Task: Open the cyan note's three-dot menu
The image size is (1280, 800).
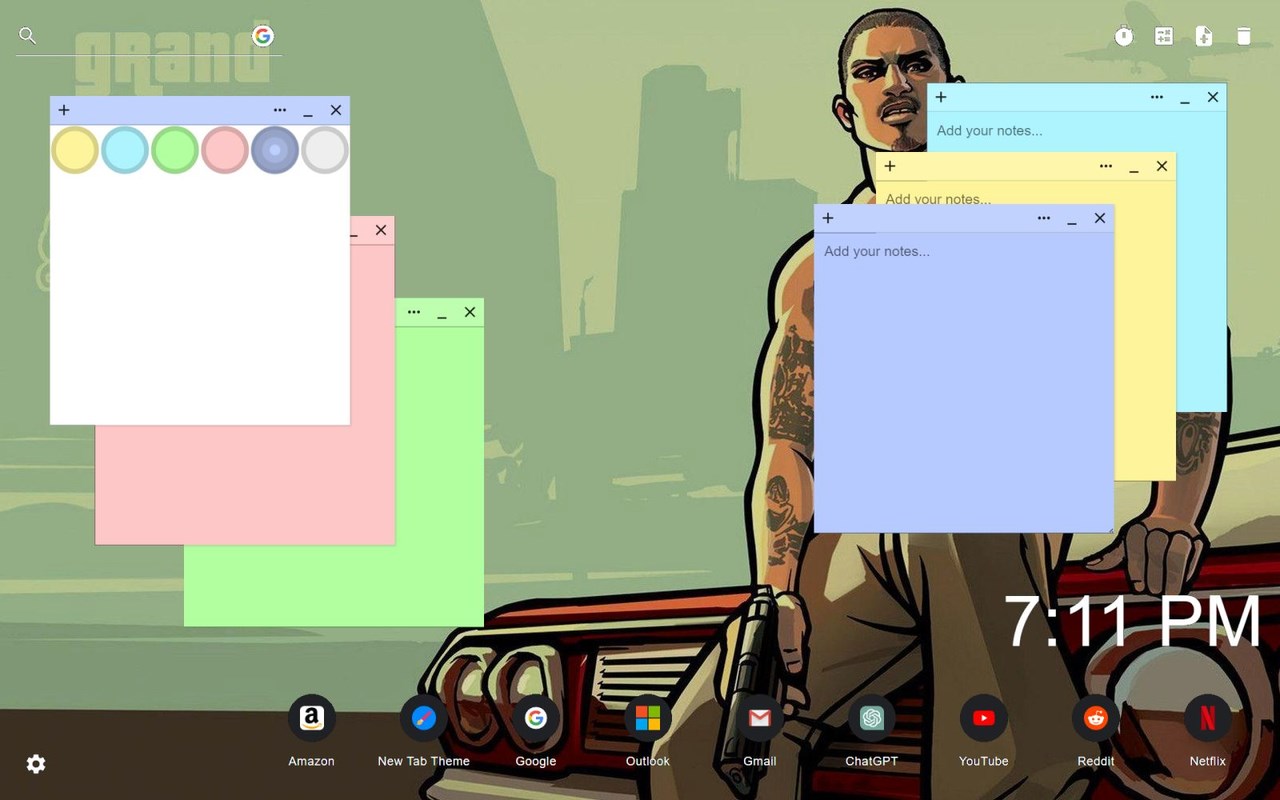Action: click(x=1157, y=97)
